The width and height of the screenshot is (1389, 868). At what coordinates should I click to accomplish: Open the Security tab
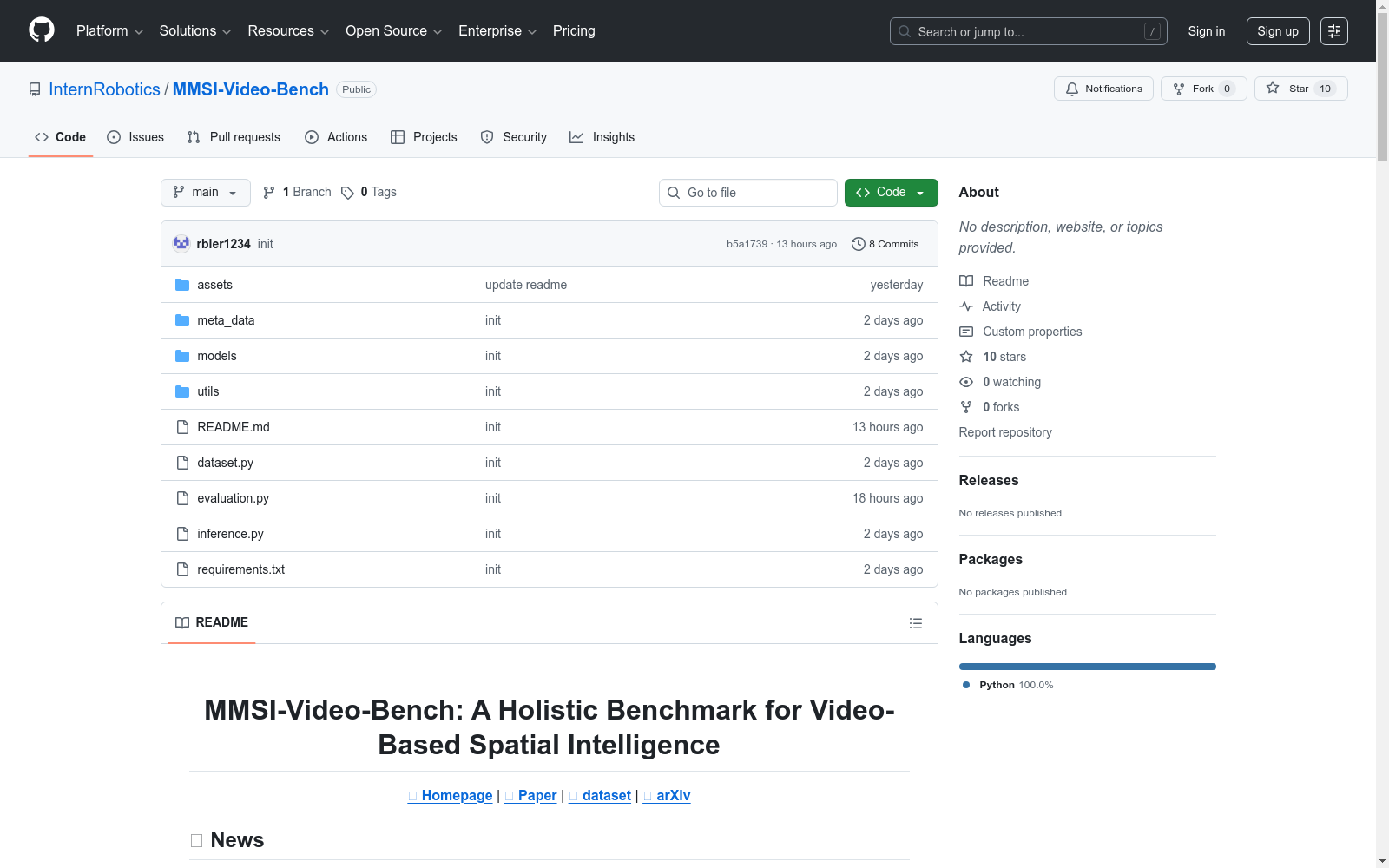[514, 137]
